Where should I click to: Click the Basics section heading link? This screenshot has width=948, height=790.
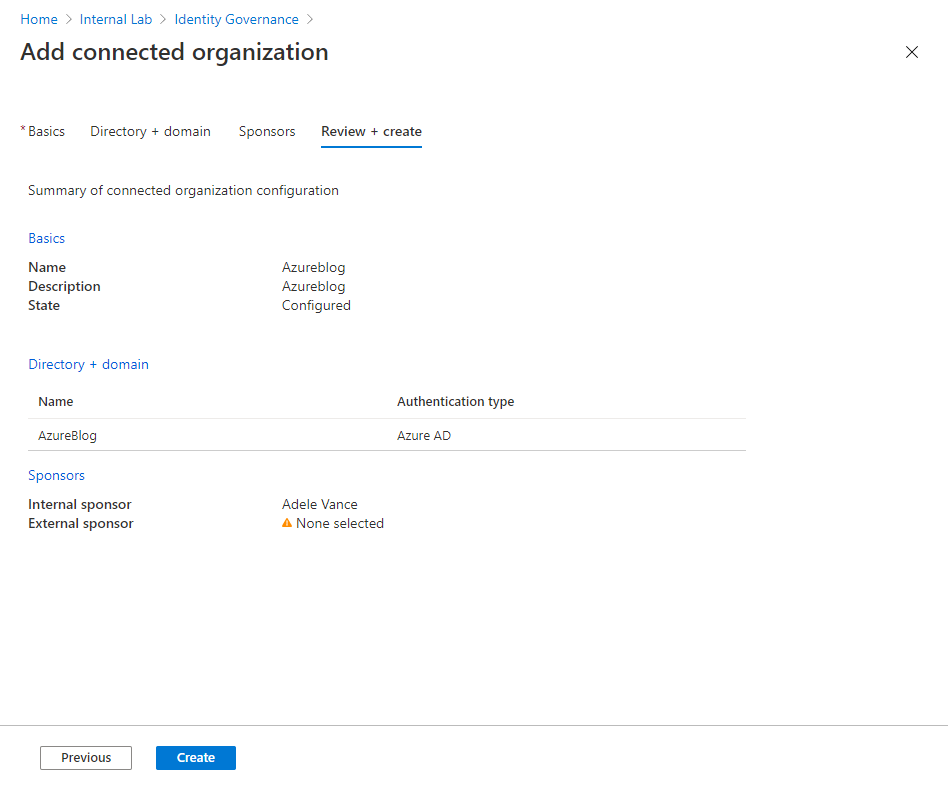coord(46,238)
